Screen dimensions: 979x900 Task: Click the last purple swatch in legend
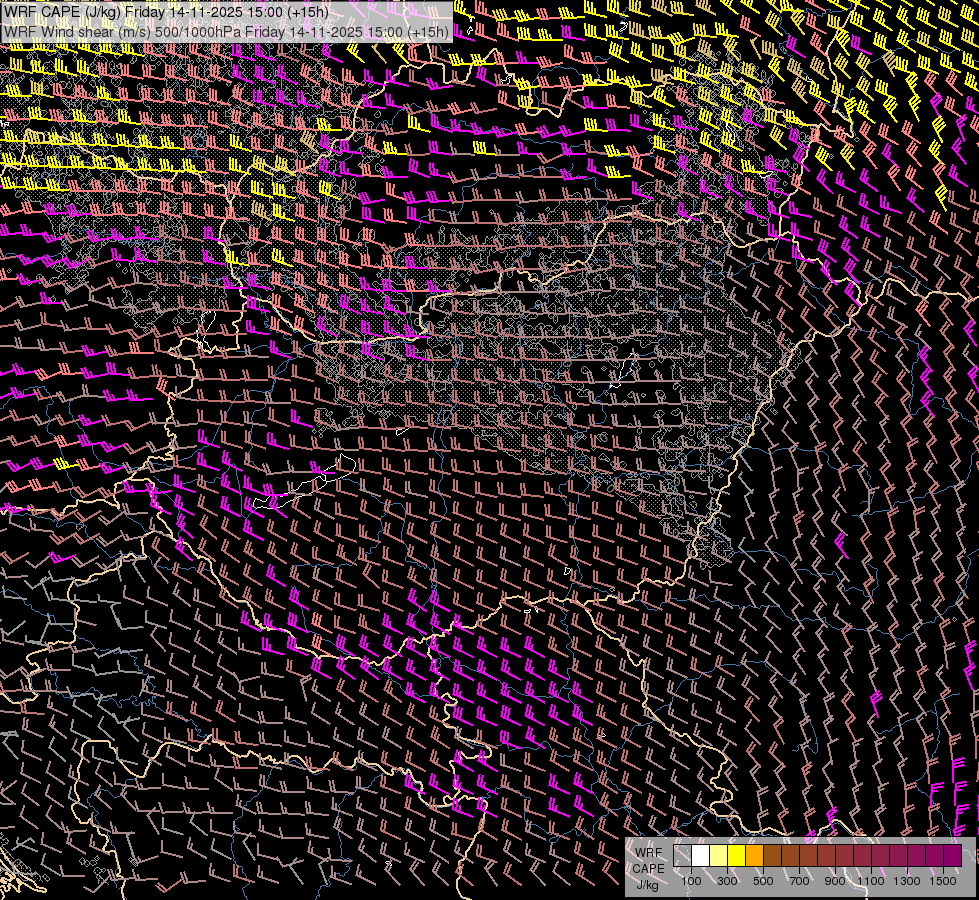[953, 856]
